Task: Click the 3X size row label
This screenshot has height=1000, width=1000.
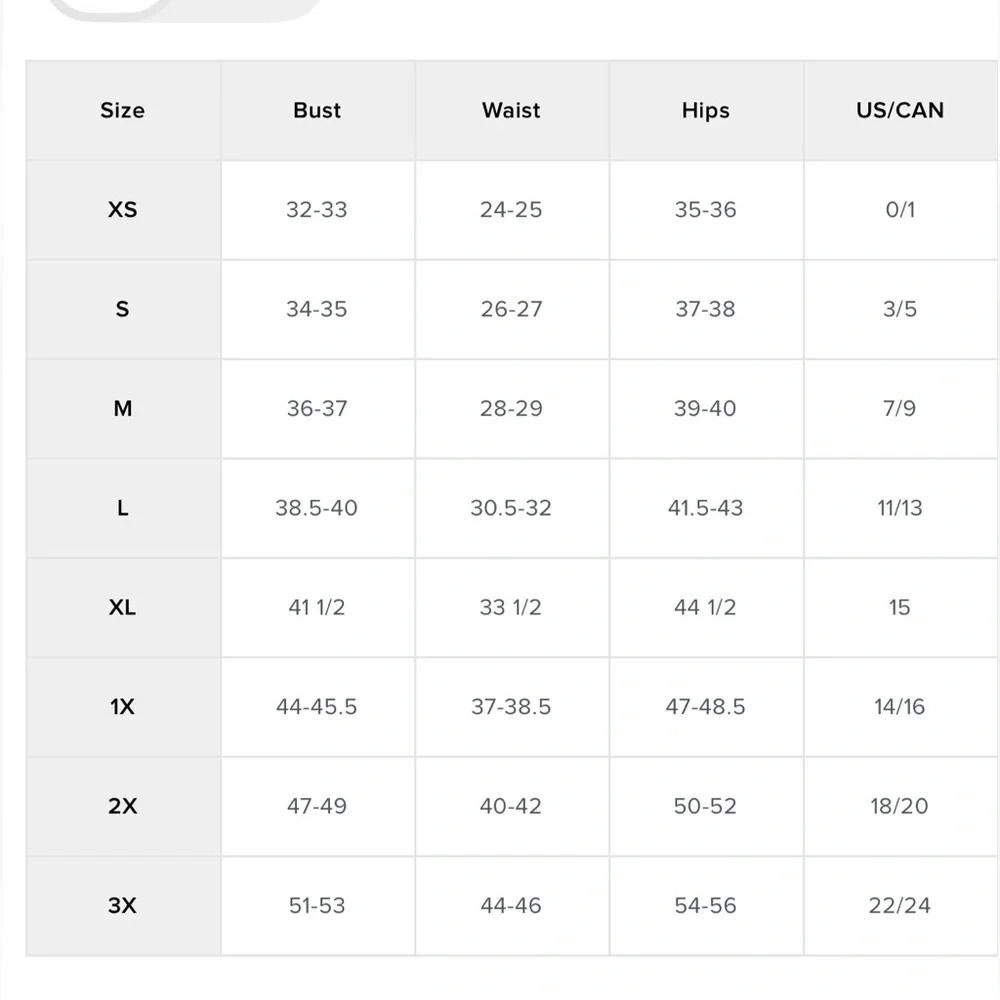Action: pos(122,906)
